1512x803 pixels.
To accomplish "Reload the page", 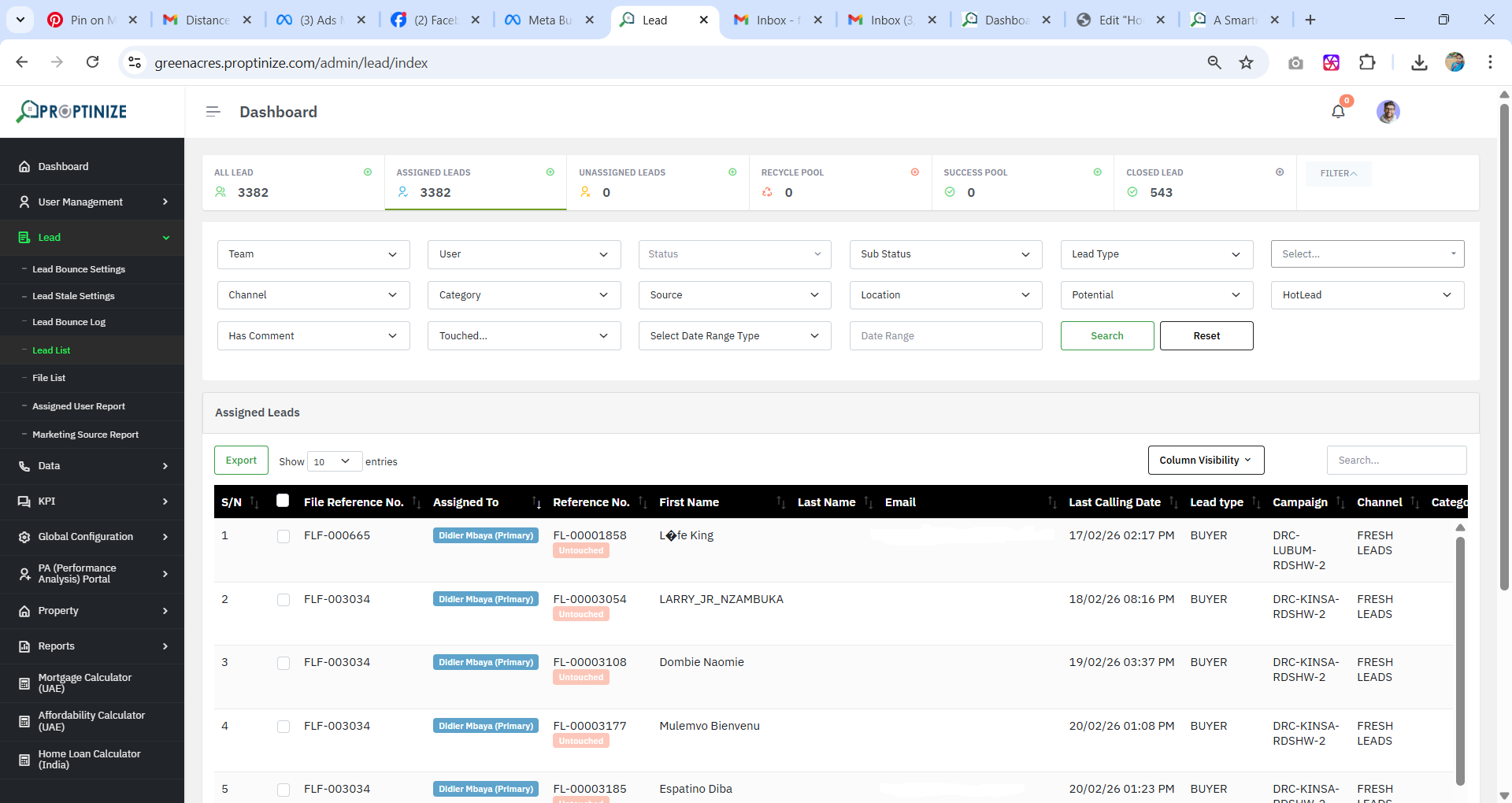I will [x=93, y=62].
